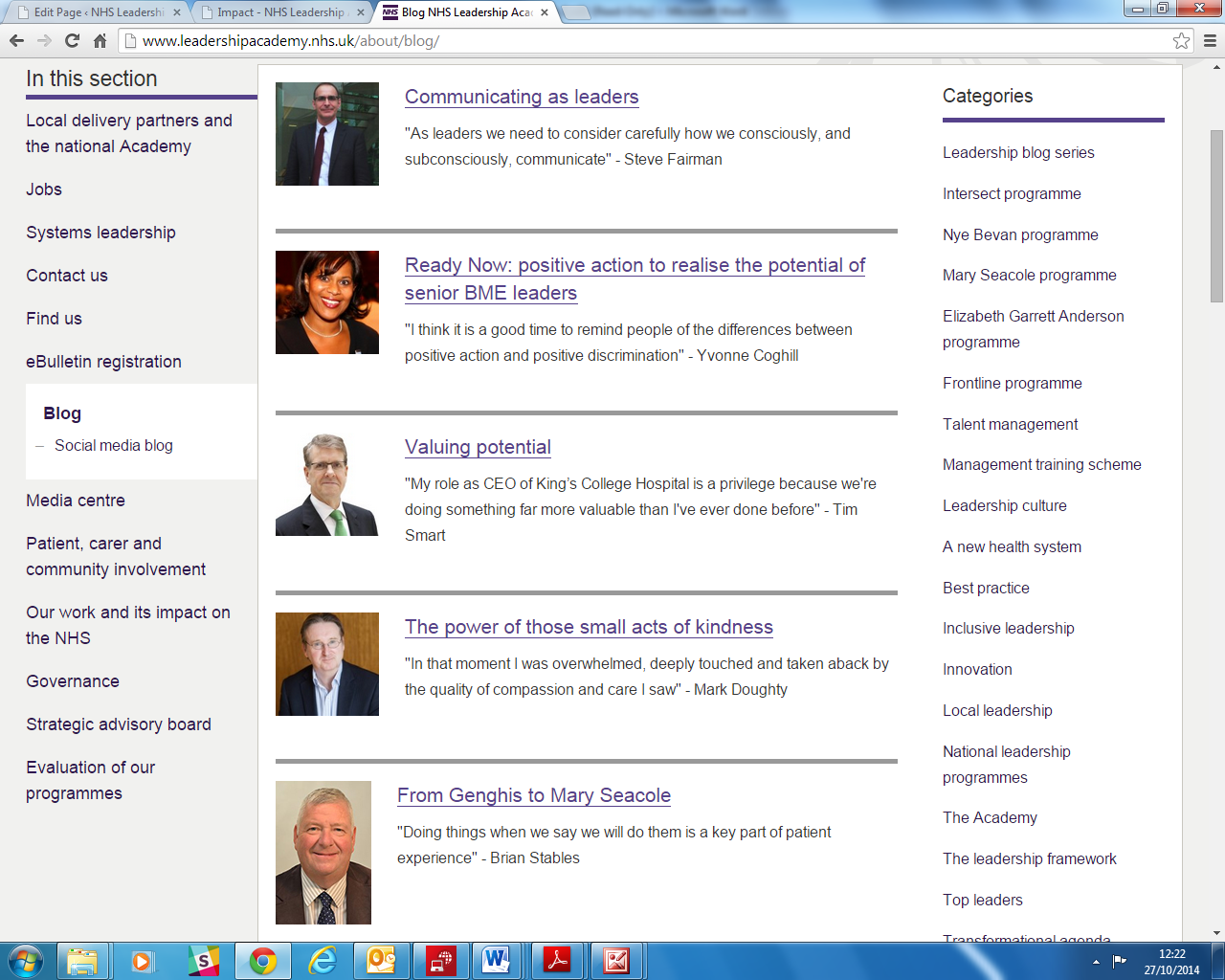Open Our work and its impact on the NHS

[x=128, y=625]
